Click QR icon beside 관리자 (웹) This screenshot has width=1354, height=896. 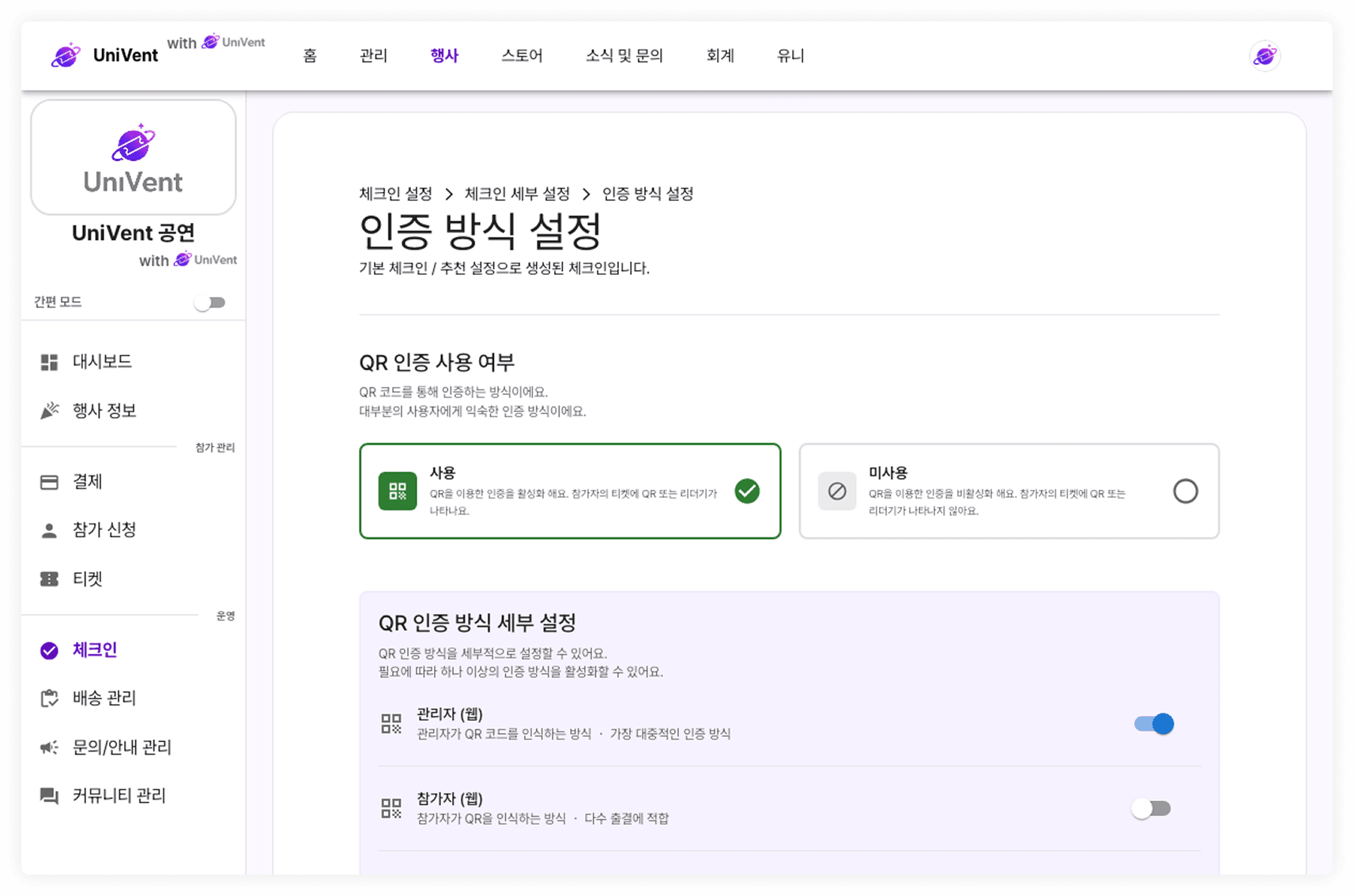pyautogui.click(x=391, y=724)
